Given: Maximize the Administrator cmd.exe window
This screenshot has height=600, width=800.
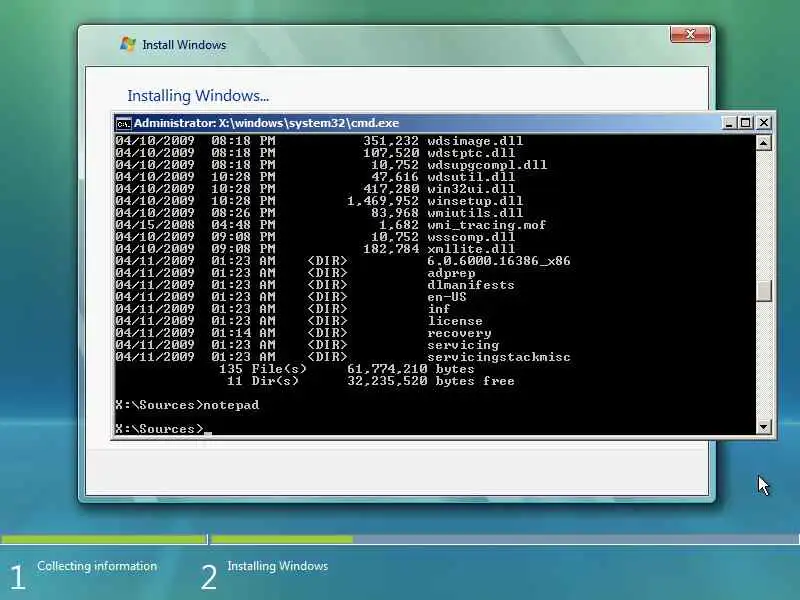Looking at the screenshot, I should (x=745, y=123).
